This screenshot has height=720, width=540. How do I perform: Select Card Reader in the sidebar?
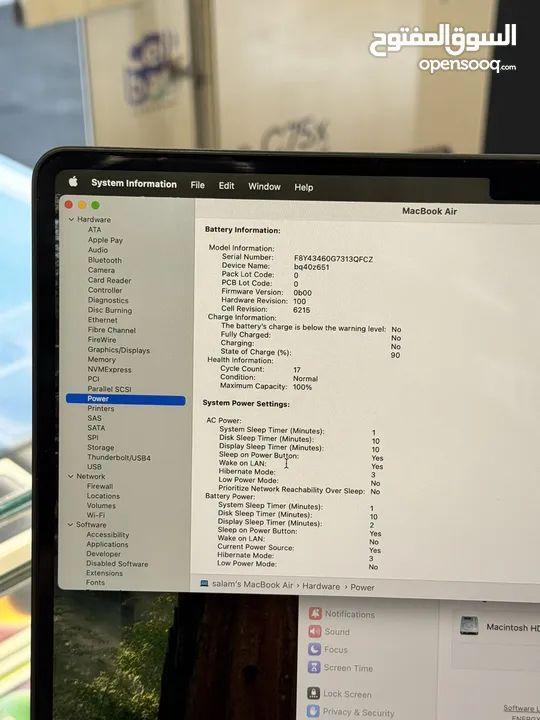(109, 280)
